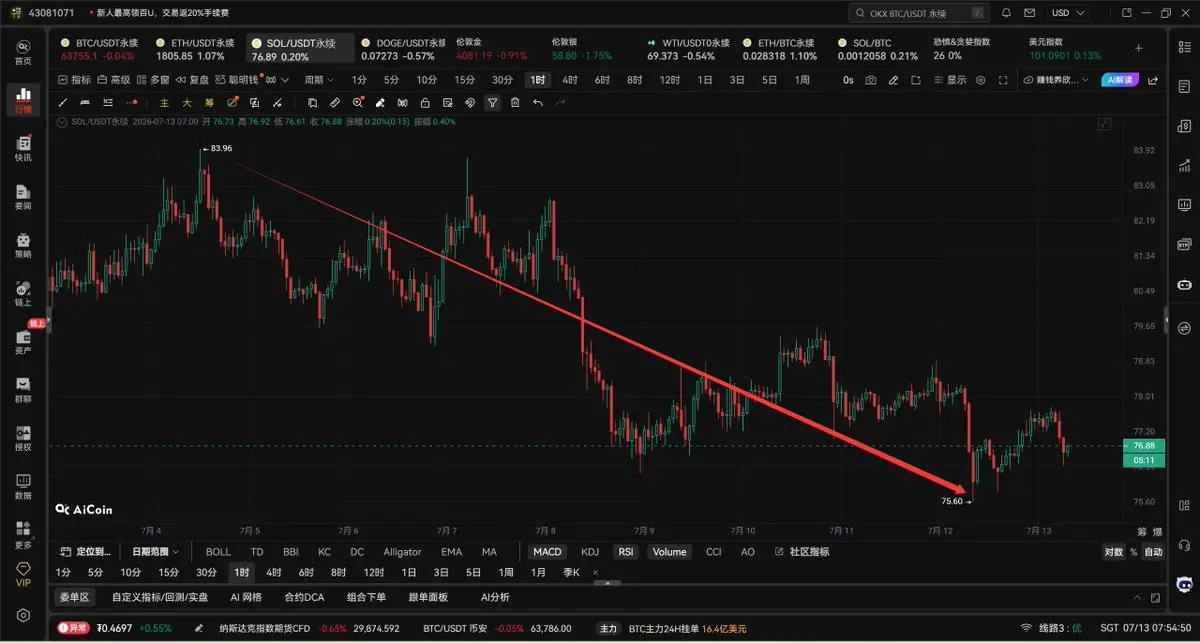Click the lock drawings icon
1200x643 pixels.
[x=425, y=102]
